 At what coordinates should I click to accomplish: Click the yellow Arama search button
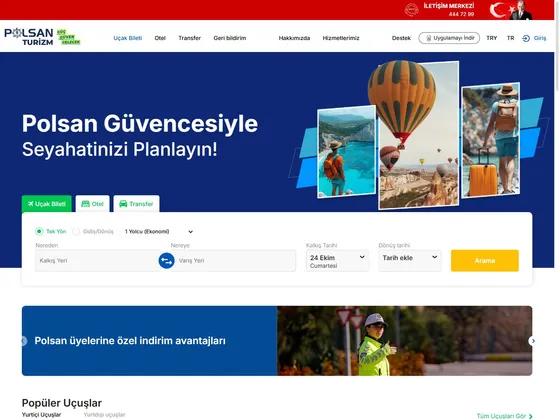point(485,261)
